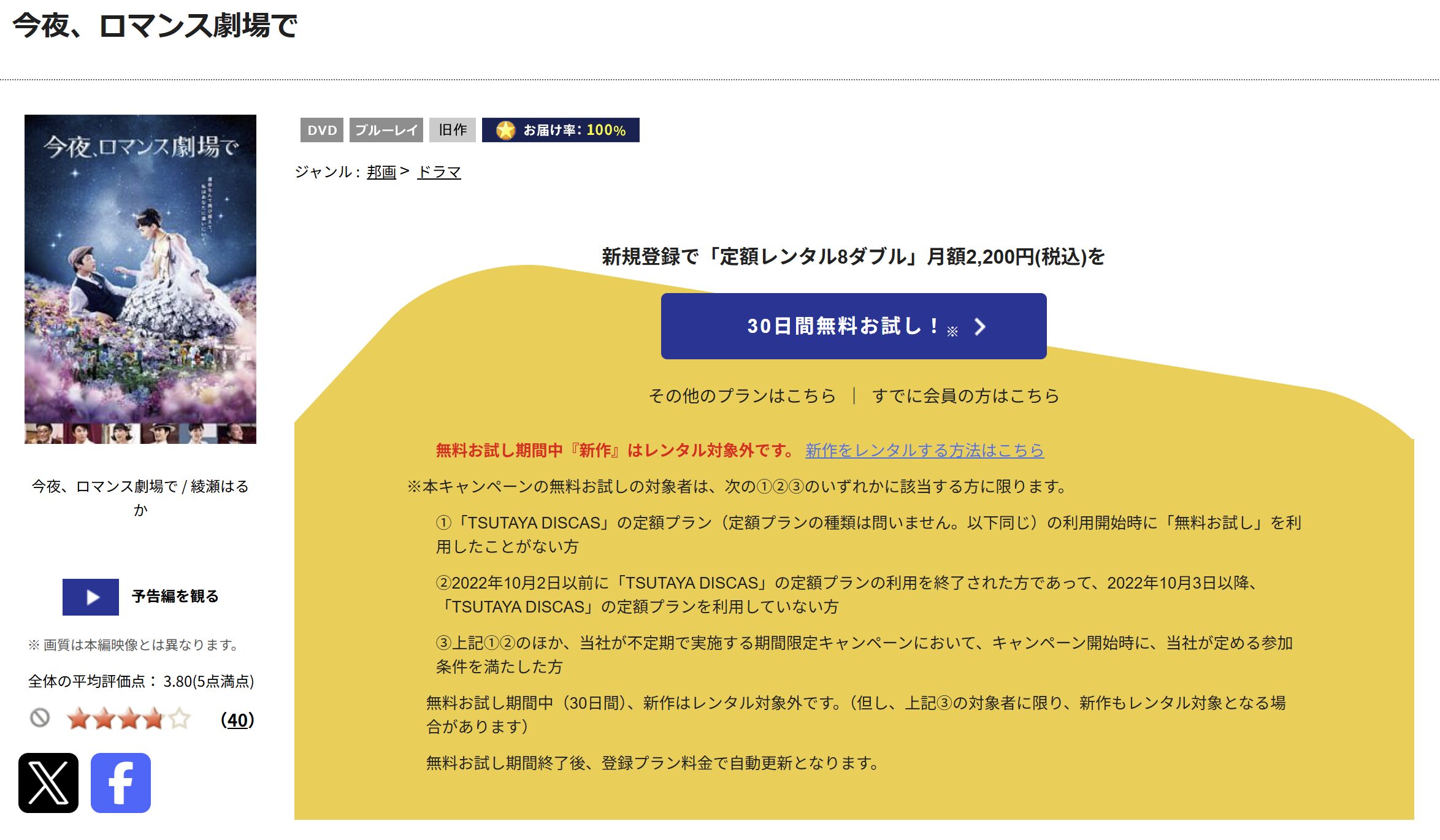This screenshot has width=1440, height=840.
Task: Click the page title 今夜、ロマンス劇場で
Action: click(155, 26)
